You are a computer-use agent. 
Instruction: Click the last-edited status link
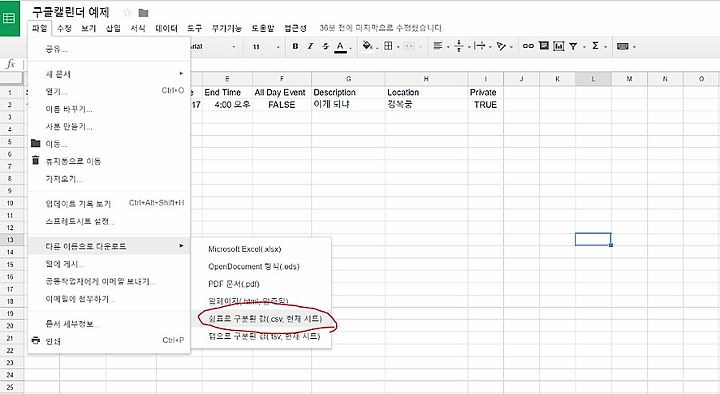[x=381, y=28]
